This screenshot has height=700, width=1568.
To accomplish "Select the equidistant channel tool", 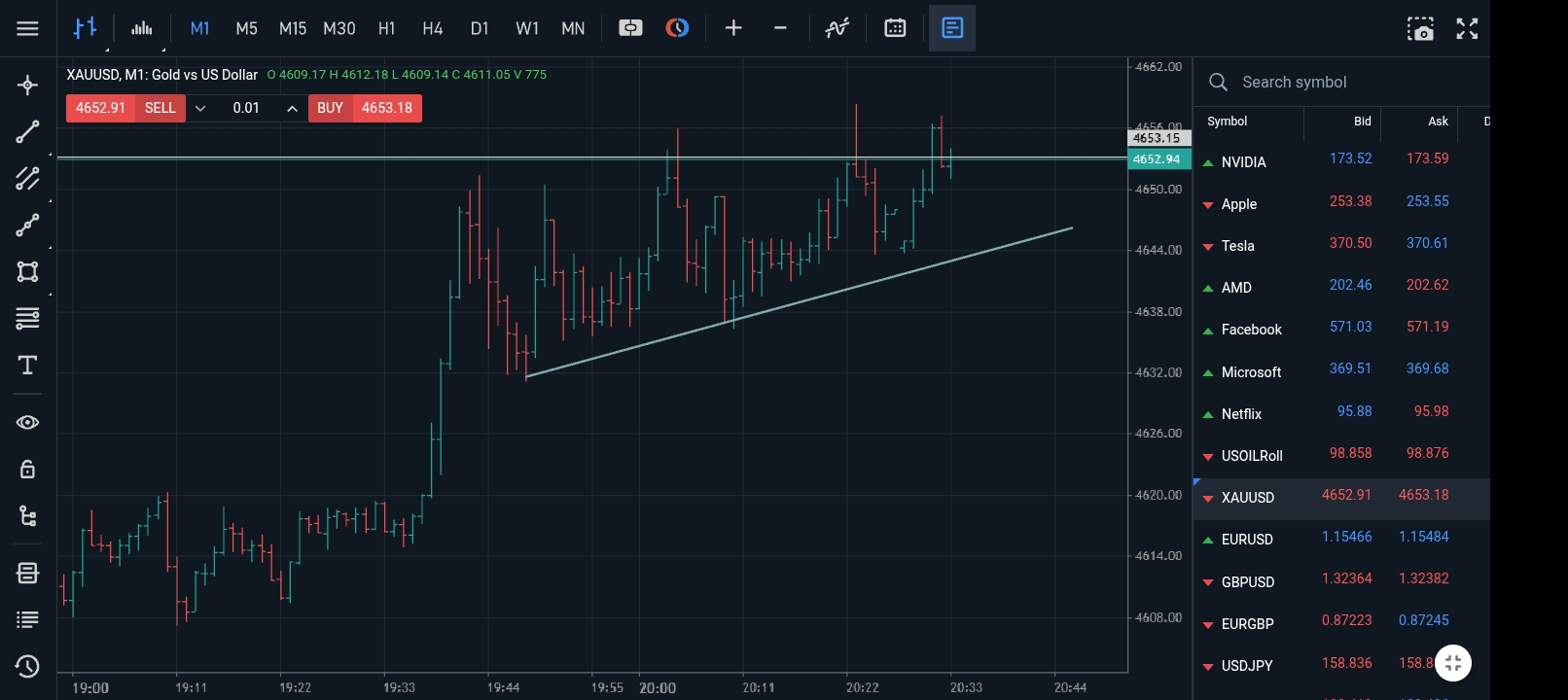I will pos(27,178).
